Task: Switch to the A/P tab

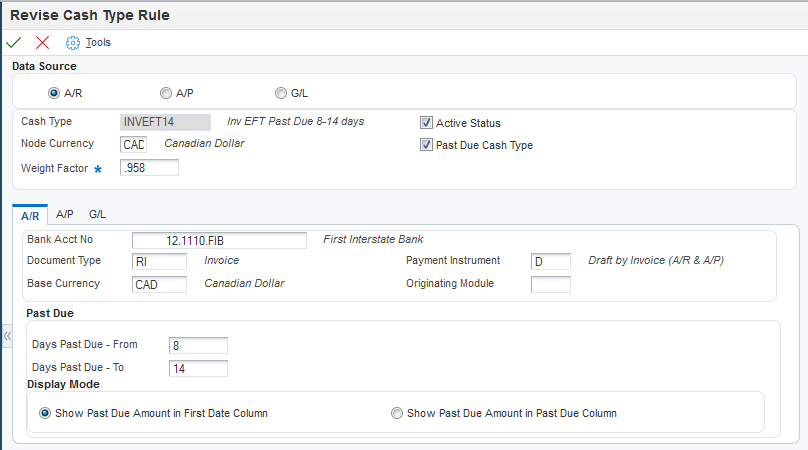Action: click(x=65, y=214)
